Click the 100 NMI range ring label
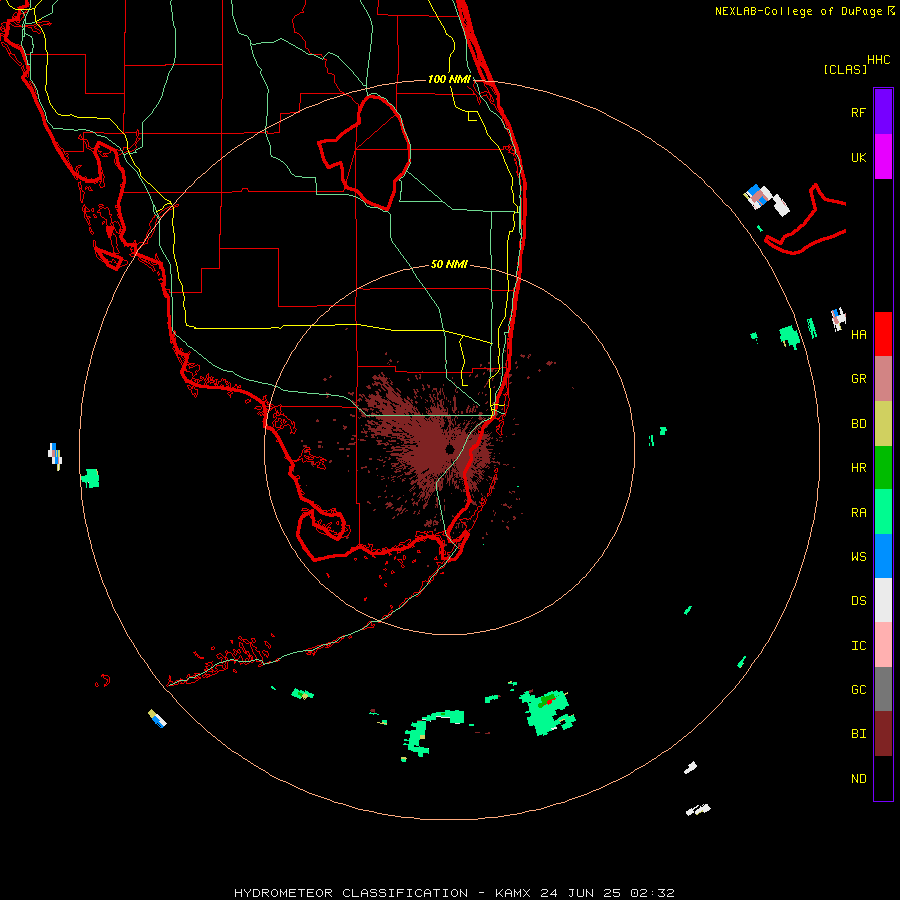 [449, 79]
